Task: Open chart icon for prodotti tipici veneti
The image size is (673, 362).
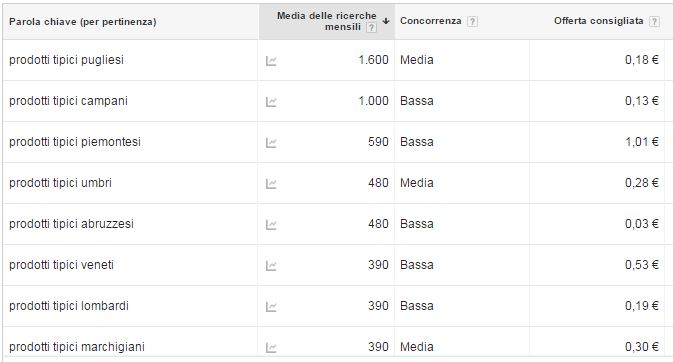Action: click(271, 266)
